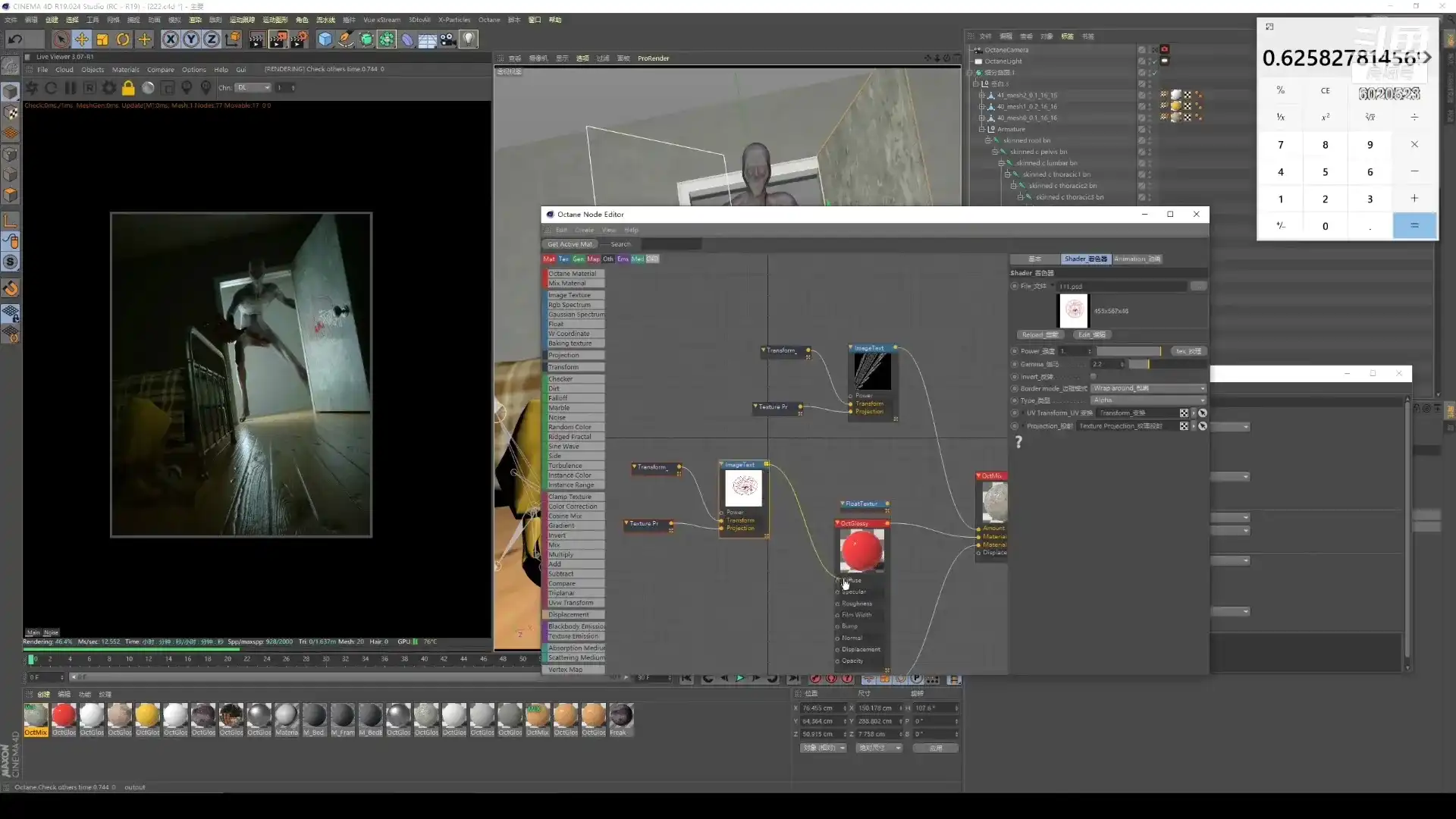Click the Live Viewer lock resolution icon
Screen dimensions: 1456x819
(x=128, y=88)
